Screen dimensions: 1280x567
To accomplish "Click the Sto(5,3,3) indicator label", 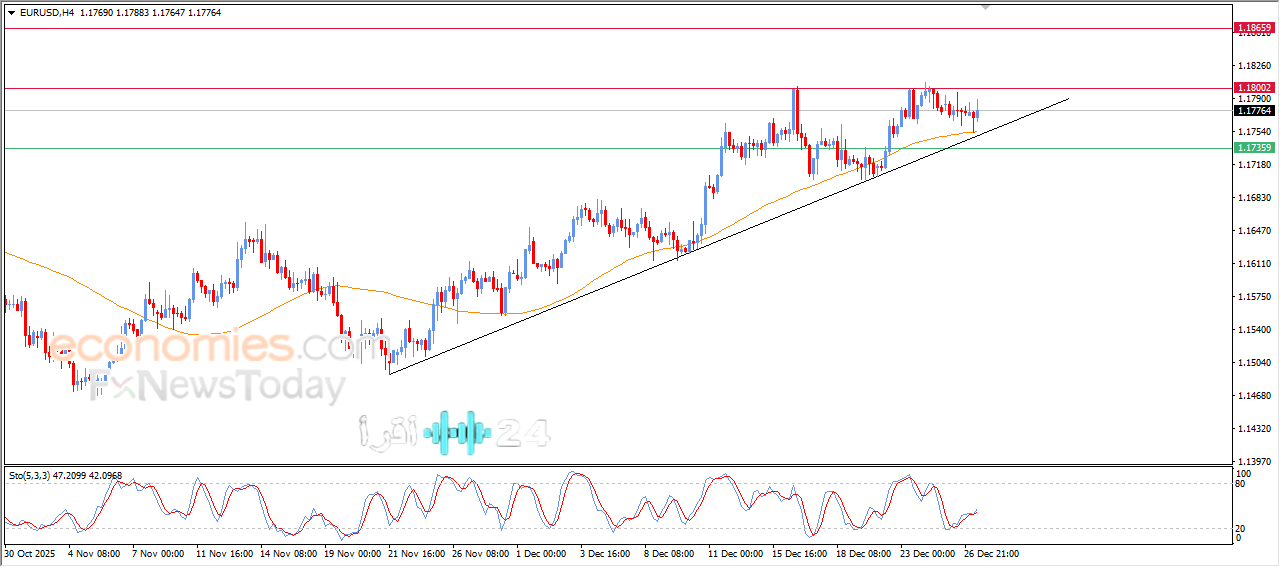I will 35,475.
